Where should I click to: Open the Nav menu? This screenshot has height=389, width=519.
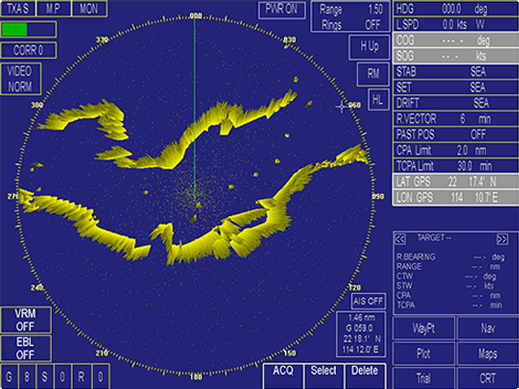[488, 328]
